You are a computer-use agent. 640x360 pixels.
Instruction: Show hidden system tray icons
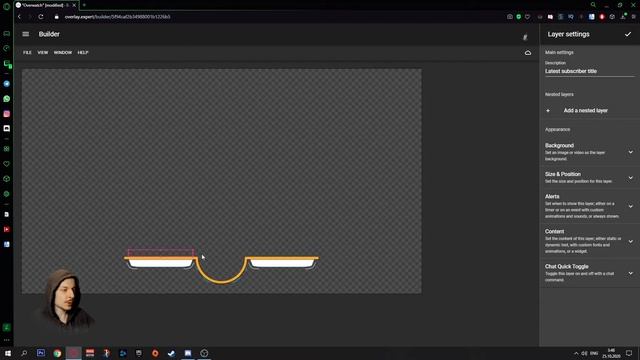pos(576,353)
